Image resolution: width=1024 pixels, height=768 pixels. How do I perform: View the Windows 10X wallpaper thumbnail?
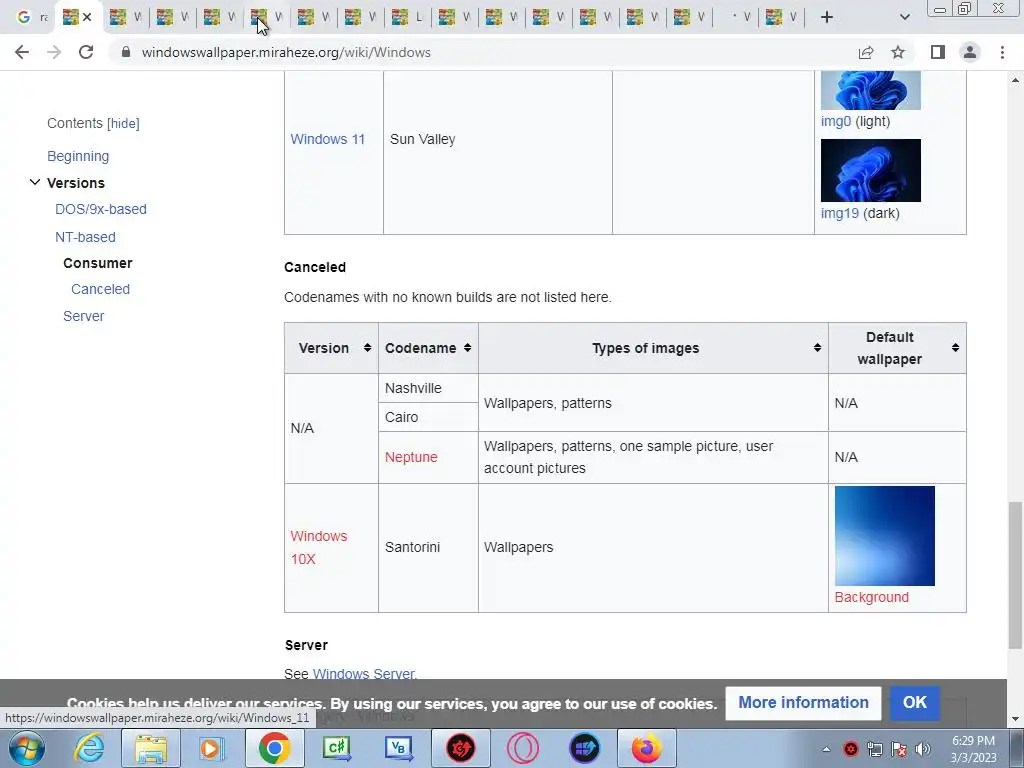tap(884, 536)
